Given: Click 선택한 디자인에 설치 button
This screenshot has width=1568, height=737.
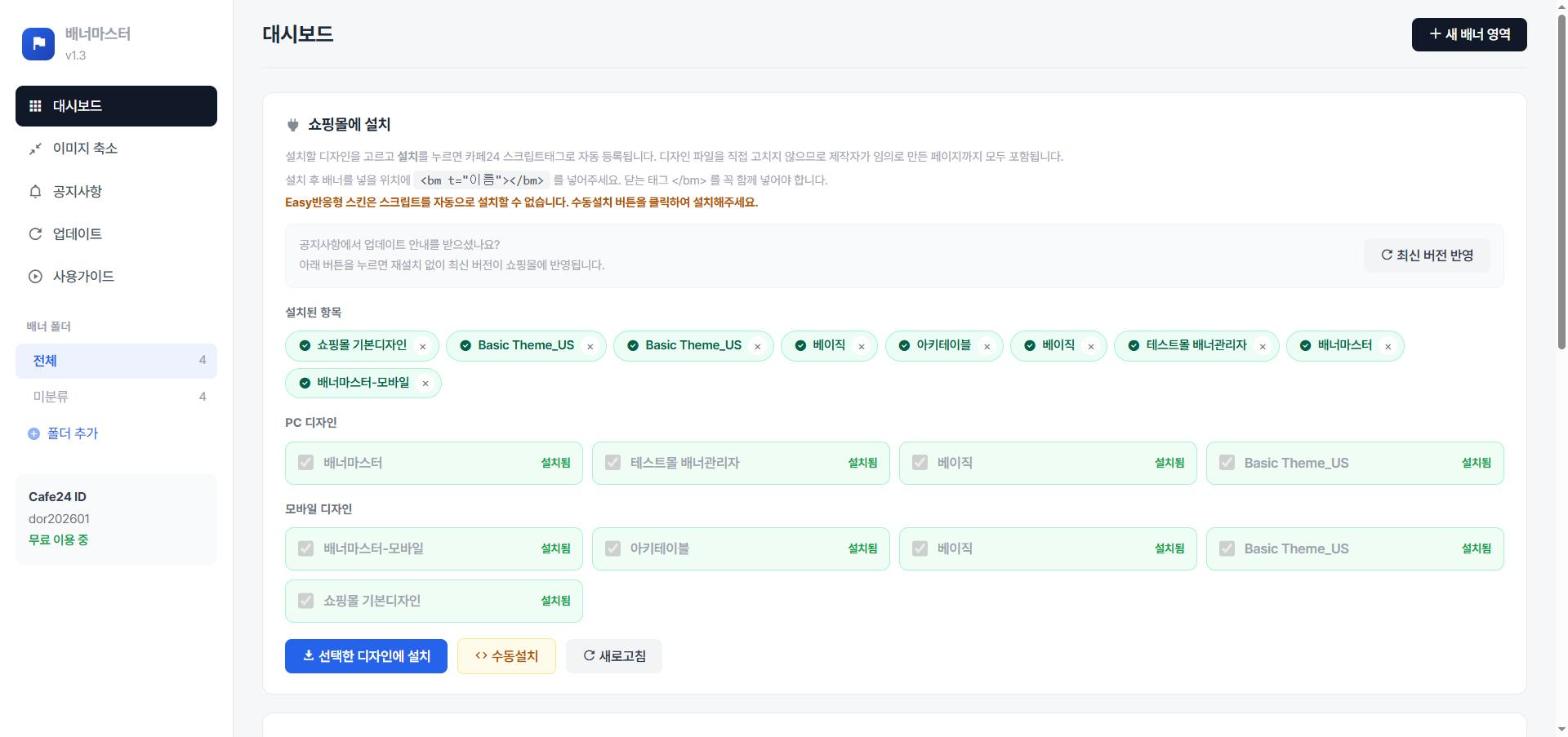Looking at the screenshot, I should pos(366,656).
